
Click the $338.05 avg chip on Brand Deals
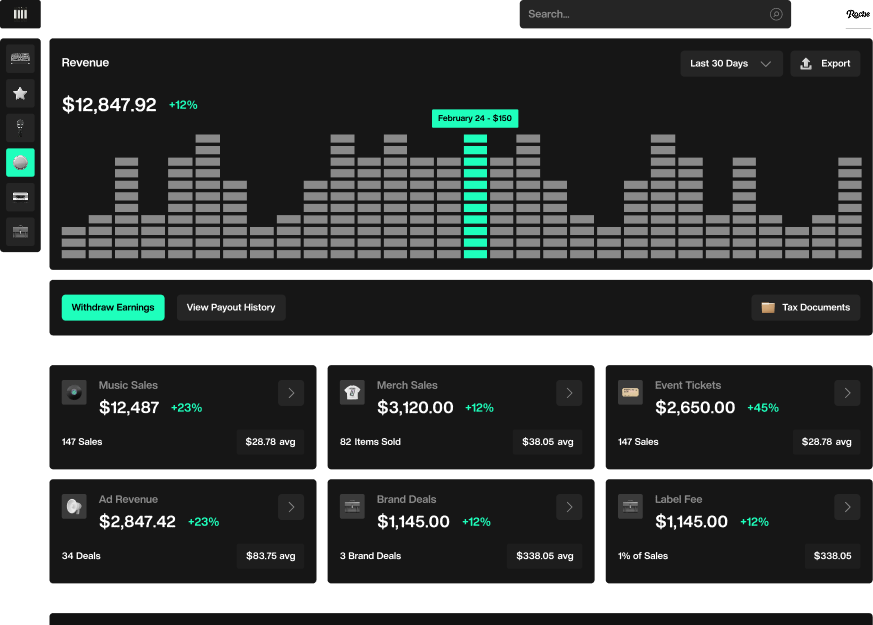tap(545, 556)
